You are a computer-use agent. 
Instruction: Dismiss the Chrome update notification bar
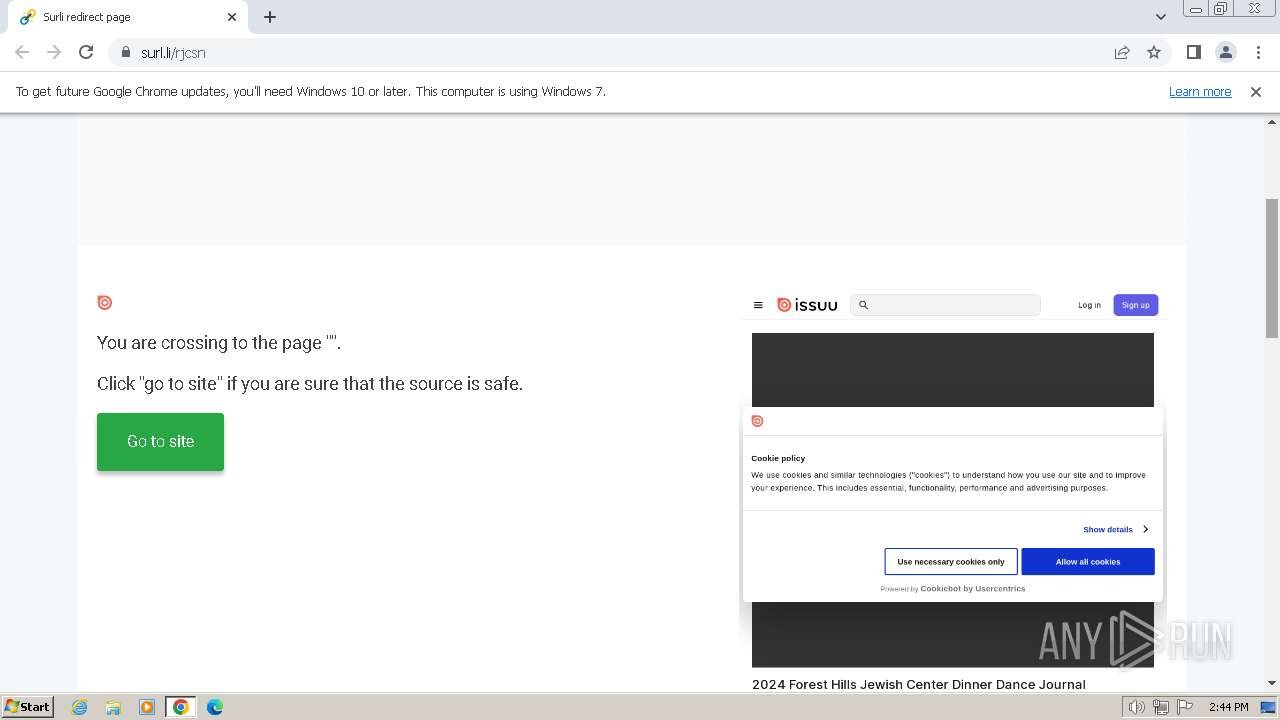(x=1256, y=91)
